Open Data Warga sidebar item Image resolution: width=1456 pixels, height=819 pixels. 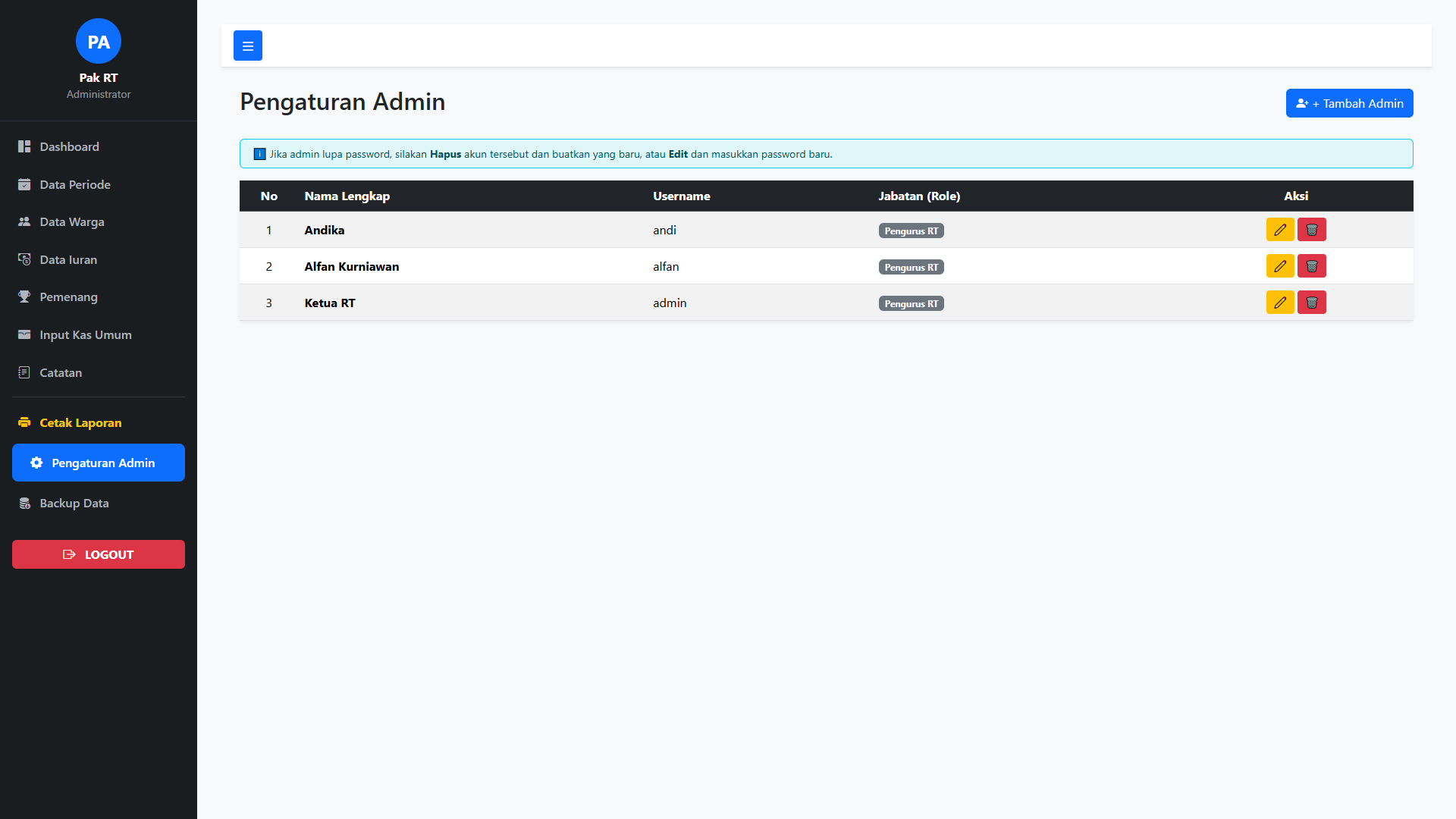click(71, 222)
